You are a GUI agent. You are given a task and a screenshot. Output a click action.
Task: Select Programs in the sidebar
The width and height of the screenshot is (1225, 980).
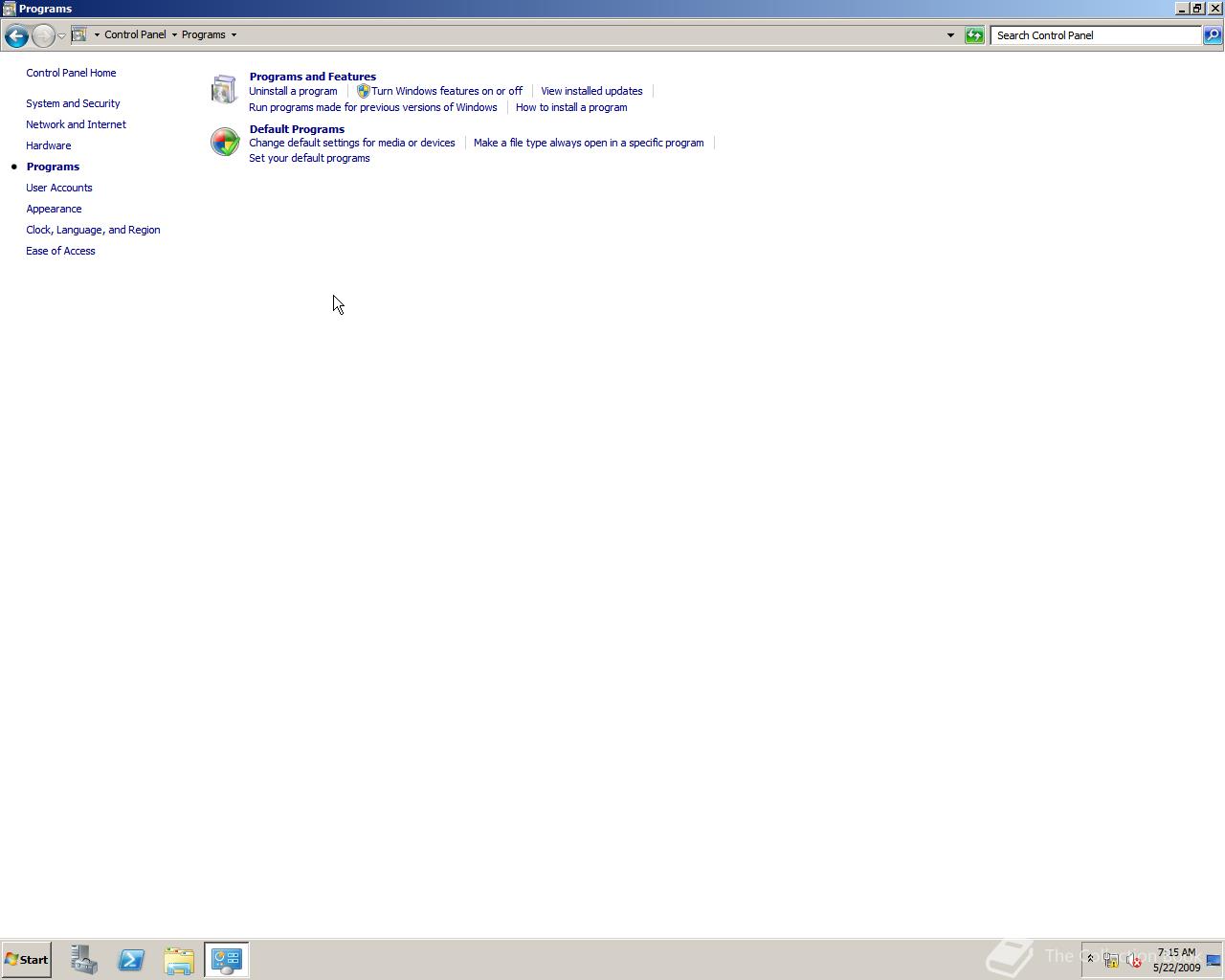(53, 167)
